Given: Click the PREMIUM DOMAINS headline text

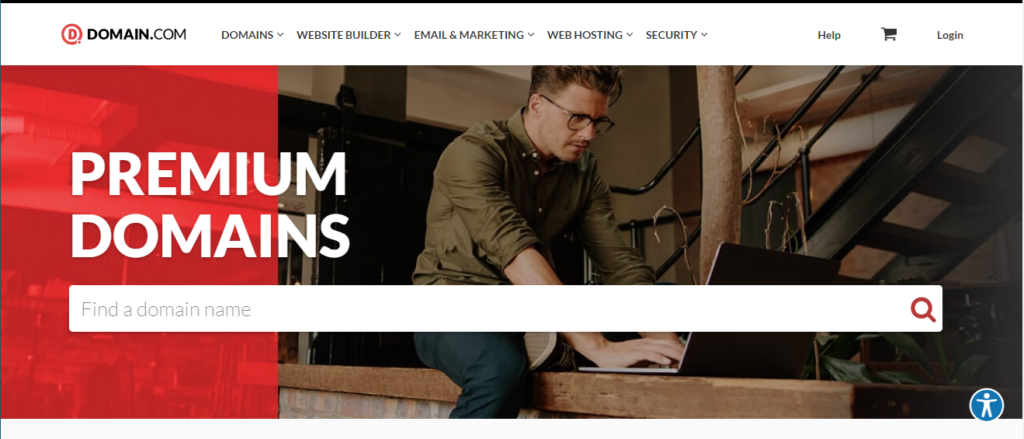Looking at the screenshot, I should tap(209, 204).
